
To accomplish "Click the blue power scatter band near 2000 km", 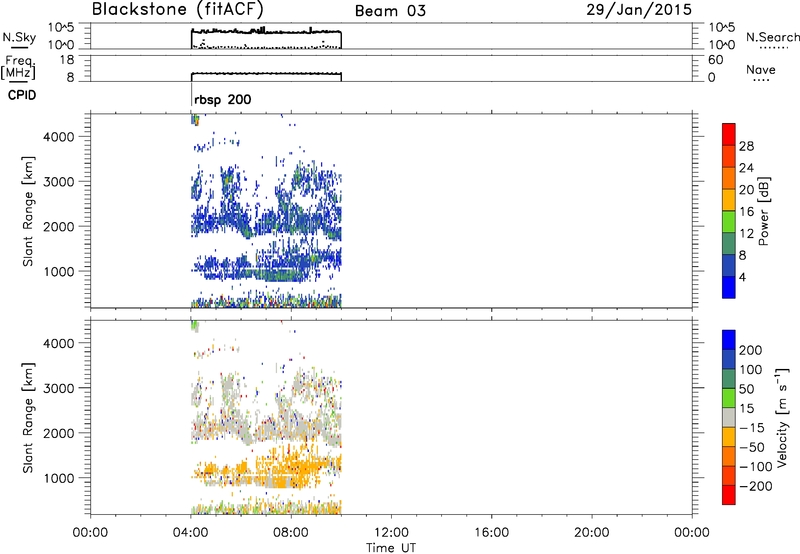I will pyautogui.click(x=265, y=222).
